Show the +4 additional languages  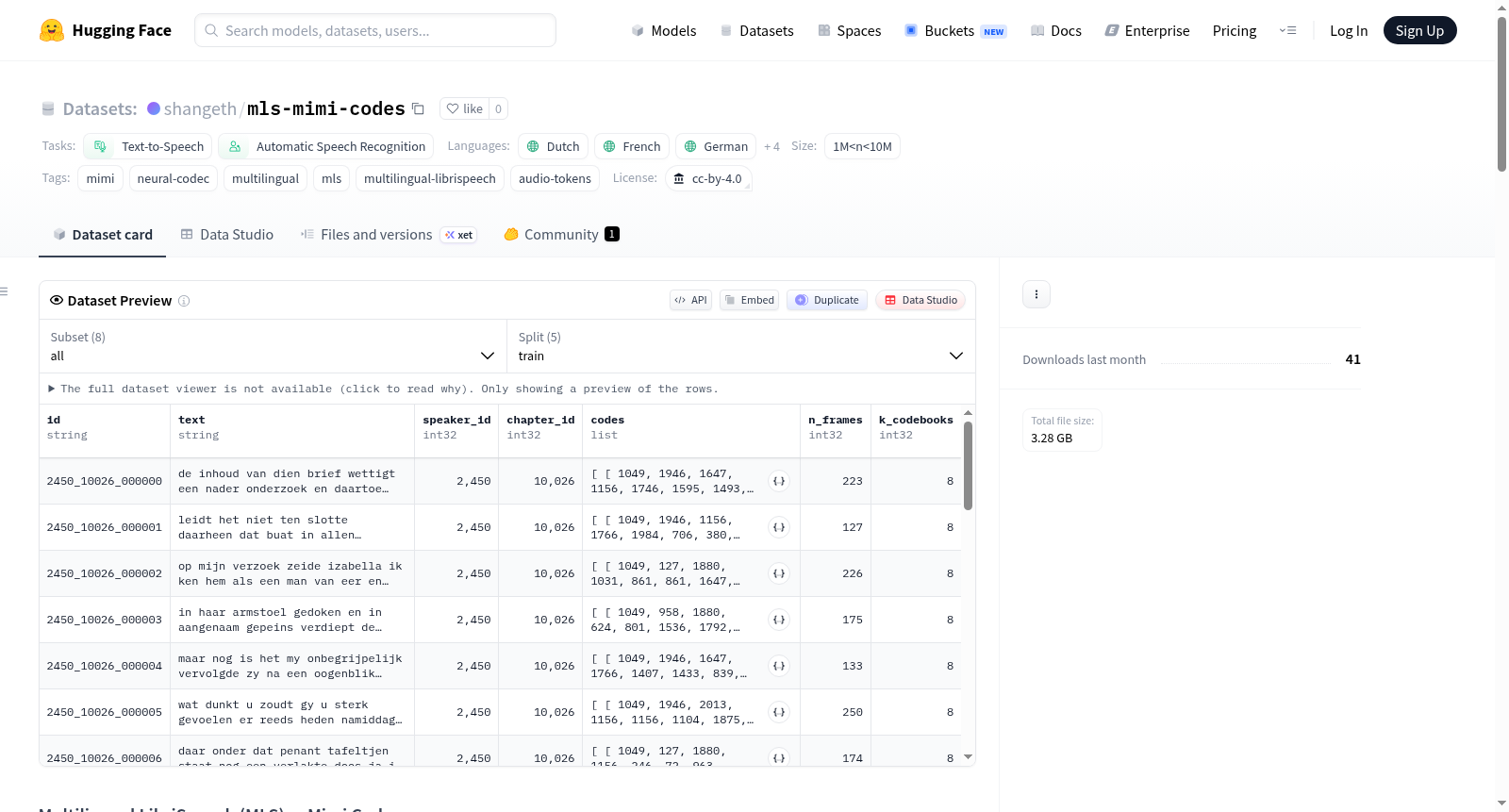771,146
